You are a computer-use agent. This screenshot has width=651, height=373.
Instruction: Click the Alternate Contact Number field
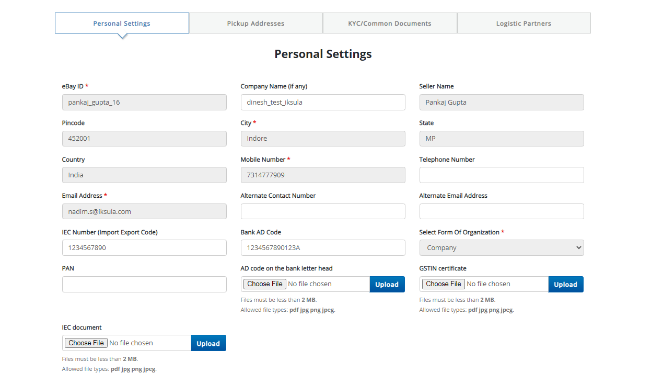pos(323,211)
